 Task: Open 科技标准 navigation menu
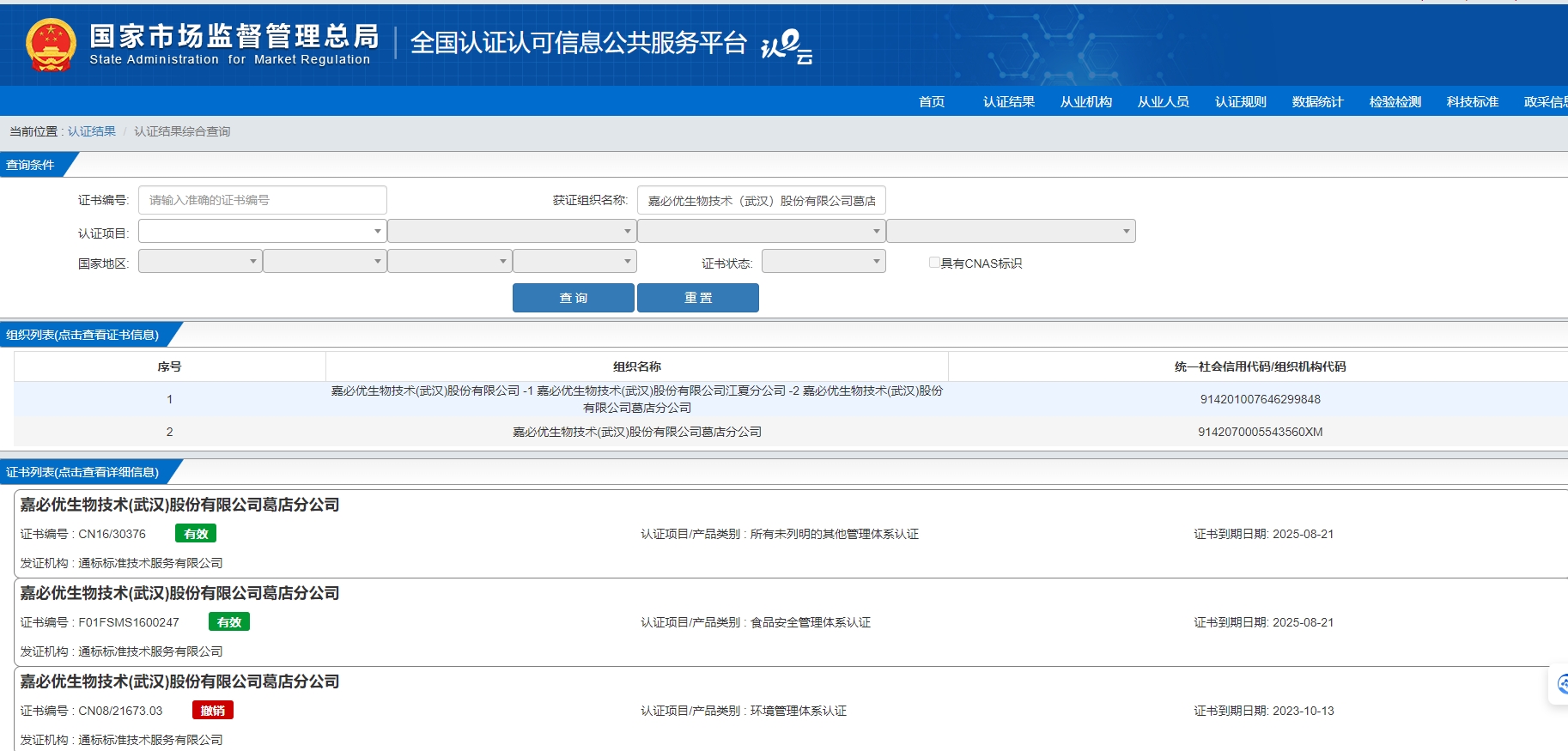(1473, 101)
